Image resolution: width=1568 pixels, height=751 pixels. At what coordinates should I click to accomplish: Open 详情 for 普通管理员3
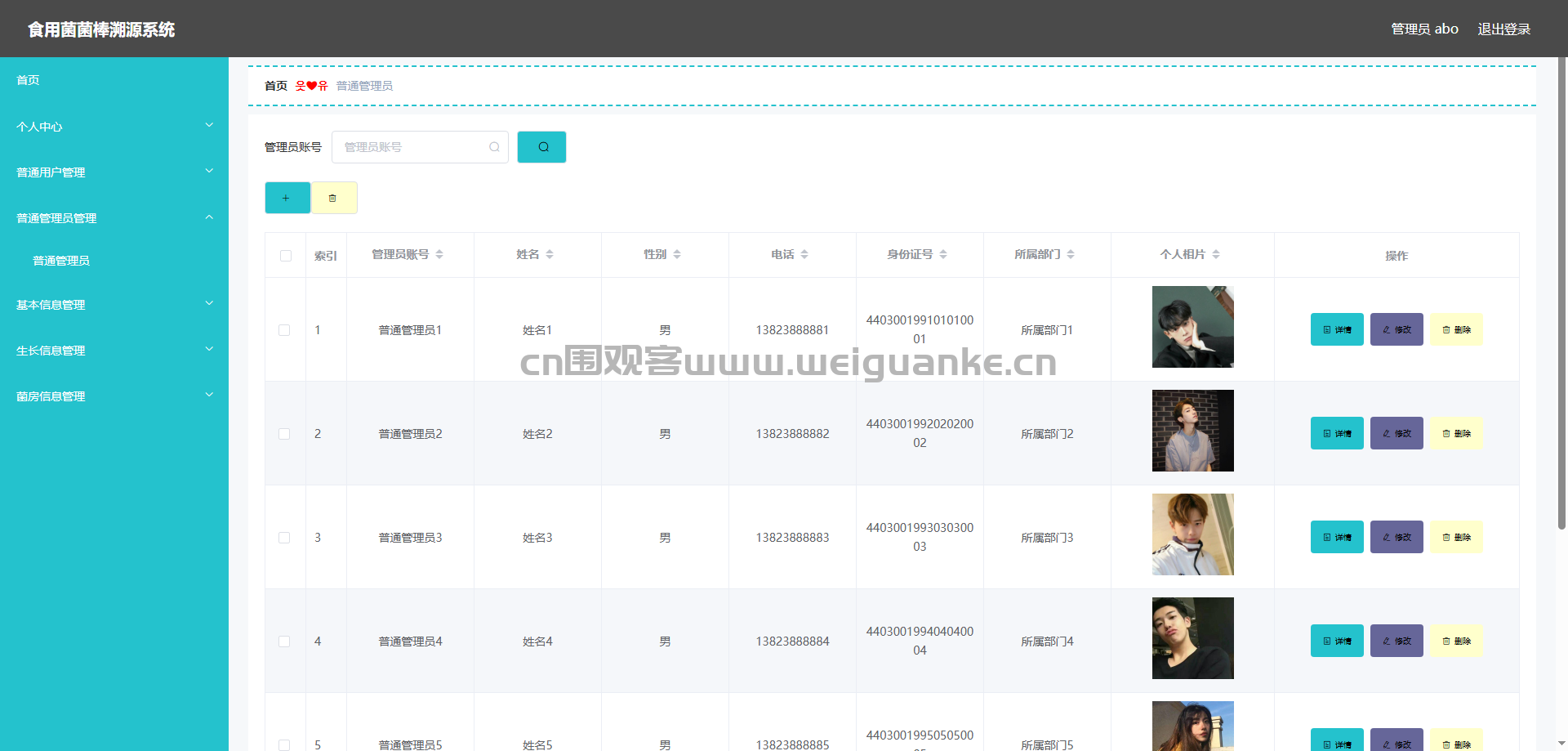pos(1337,537)
